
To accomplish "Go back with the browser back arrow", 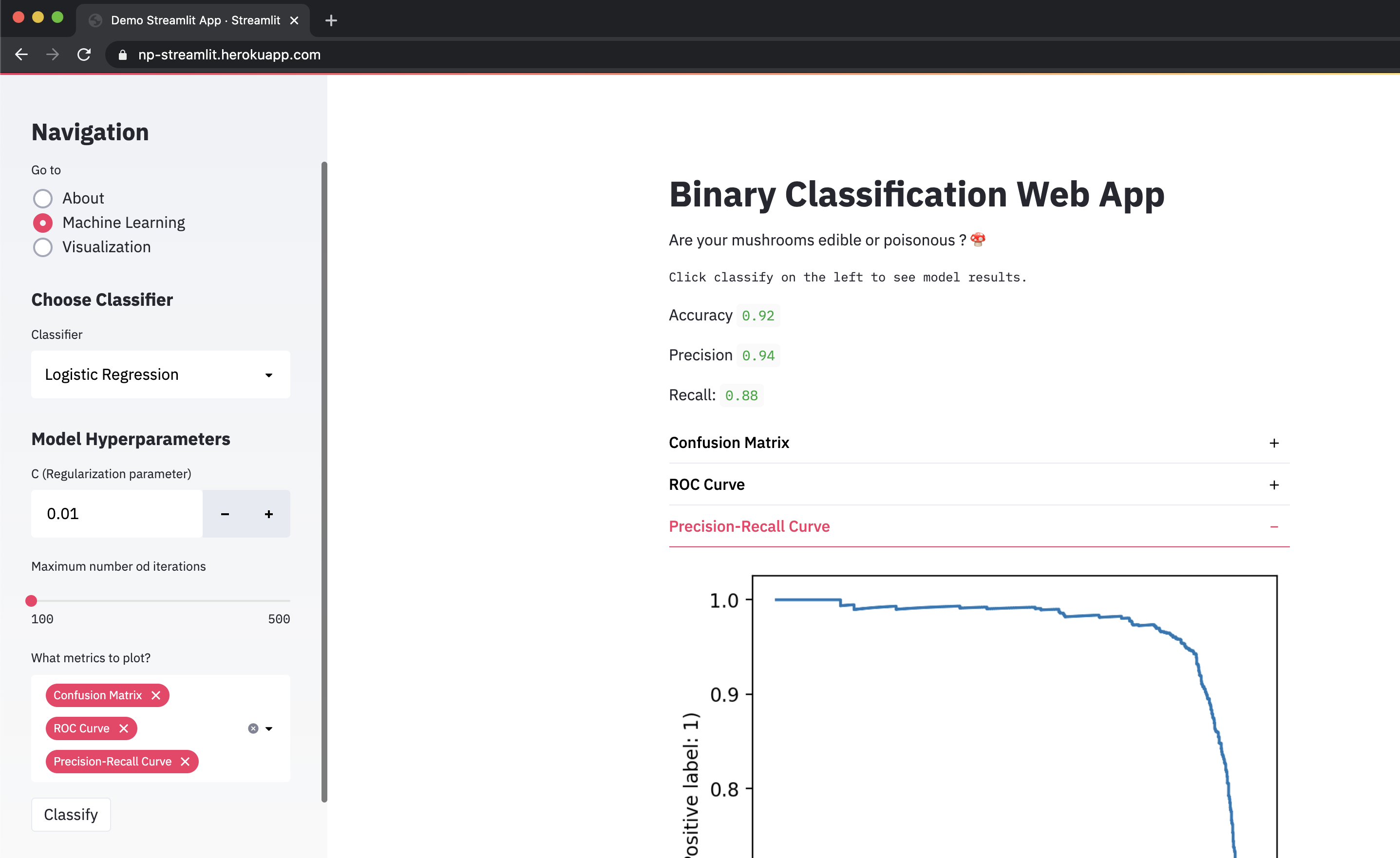I will click(x=21, y=55).
